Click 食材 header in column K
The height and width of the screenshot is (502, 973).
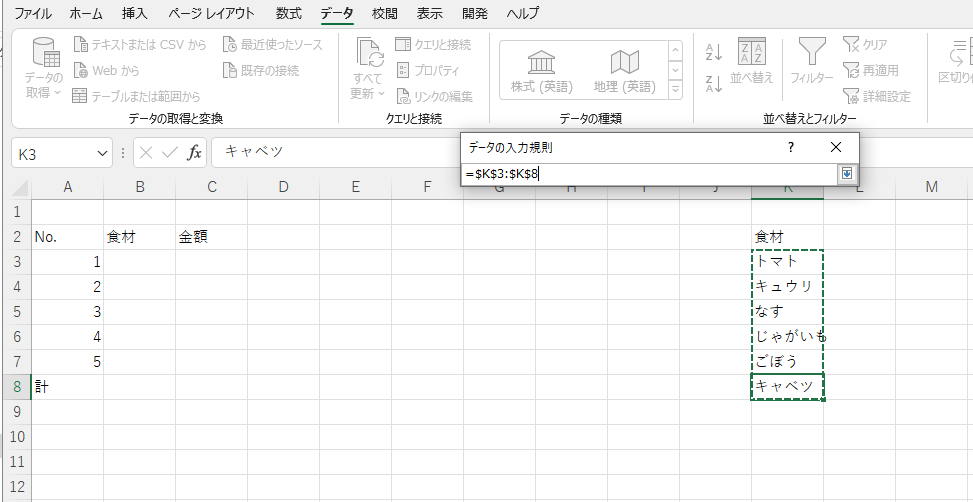tap(787, 236)
